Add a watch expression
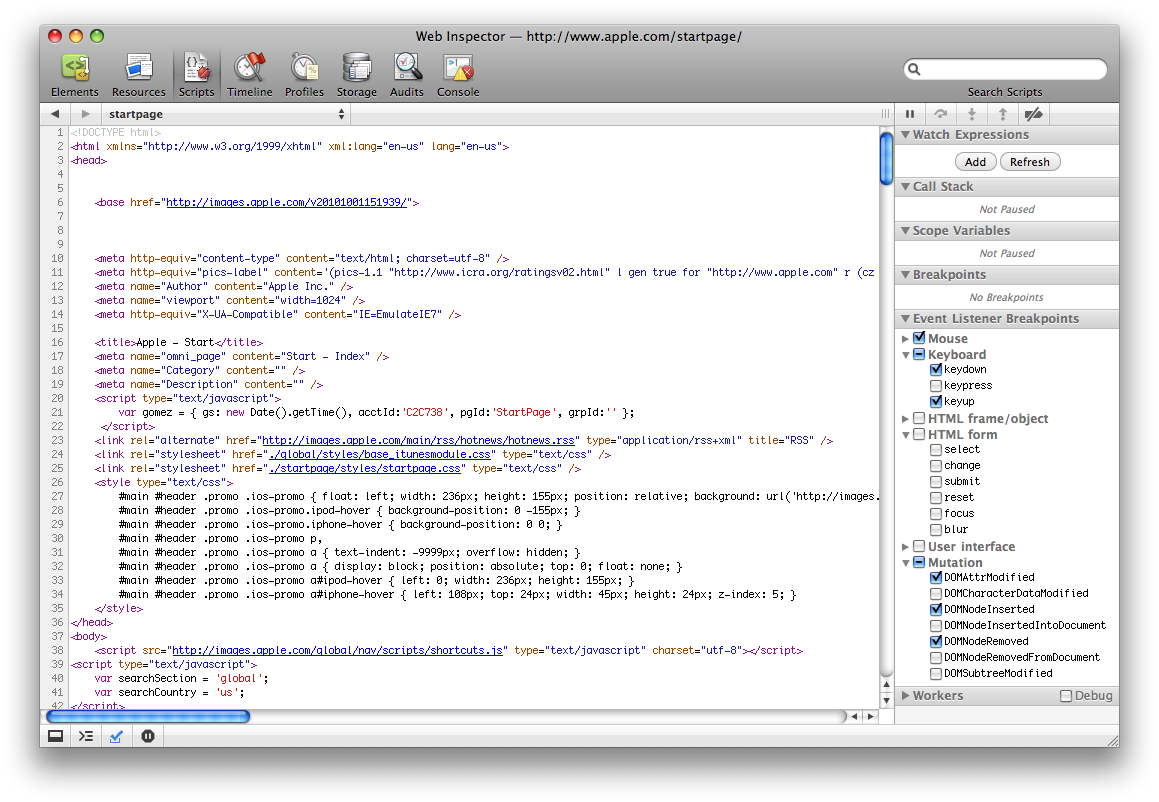Viewport: 1159px width, 802px height. click(976, 162)
